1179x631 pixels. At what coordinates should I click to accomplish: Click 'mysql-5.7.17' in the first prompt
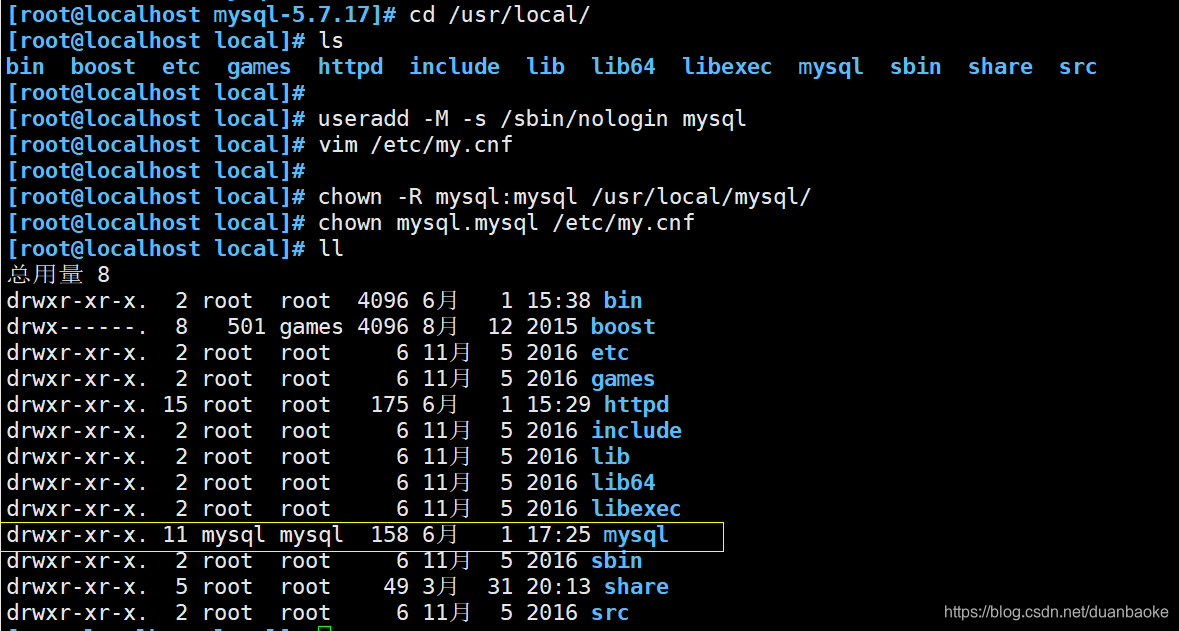[292, 16]
